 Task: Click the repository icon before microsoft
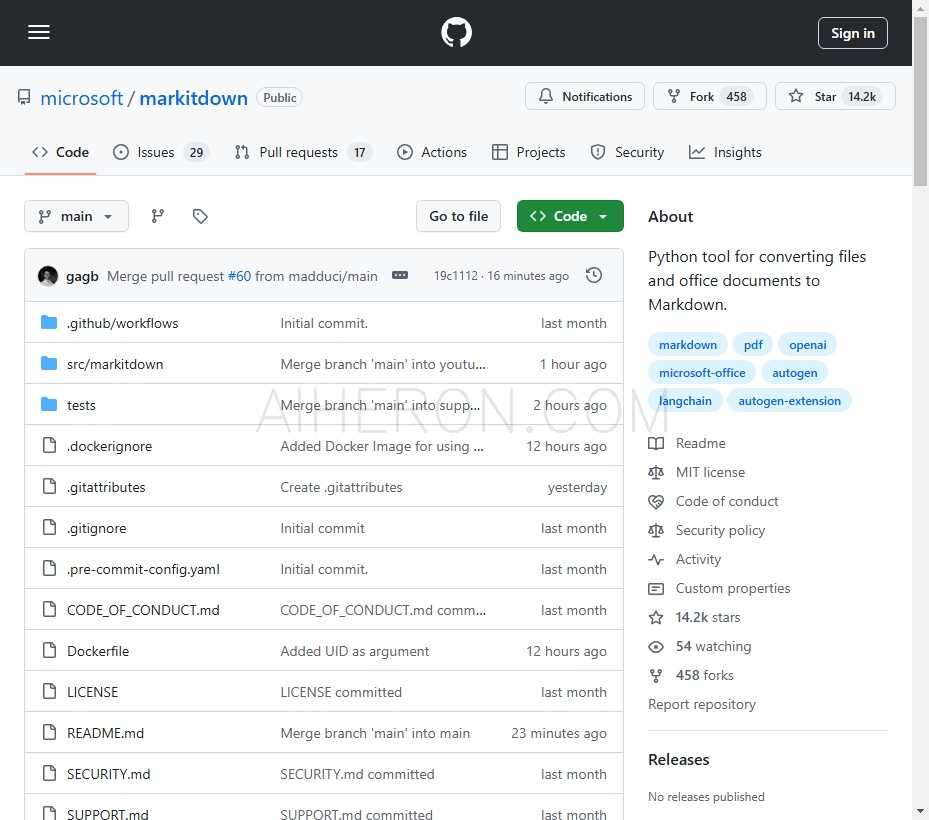click(x=24, y=97)
